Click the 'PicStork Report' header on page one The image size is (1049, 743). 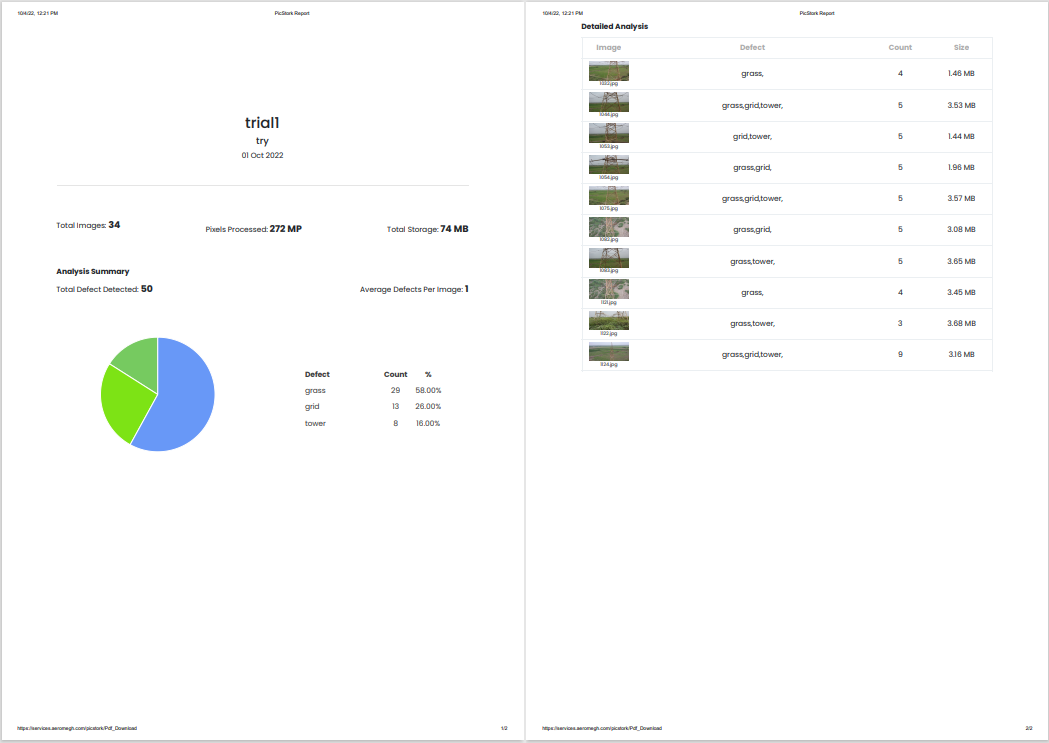point(292,13)
